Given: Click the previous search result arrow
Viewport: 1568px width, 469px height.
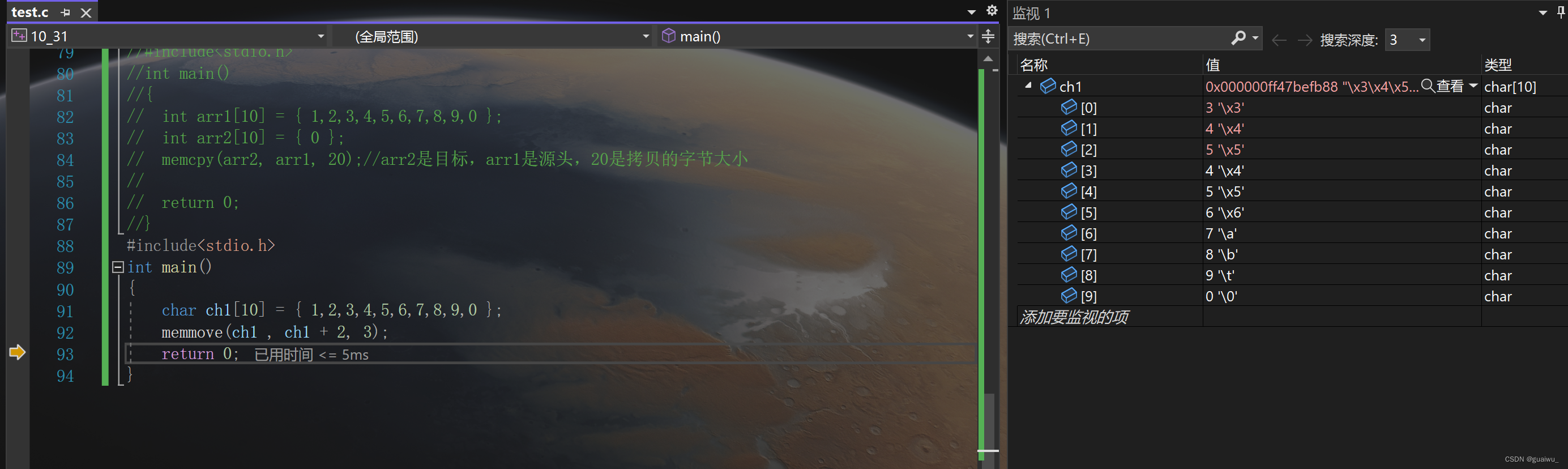Looking at the screenshot, I should click(x=1279, y=40).
